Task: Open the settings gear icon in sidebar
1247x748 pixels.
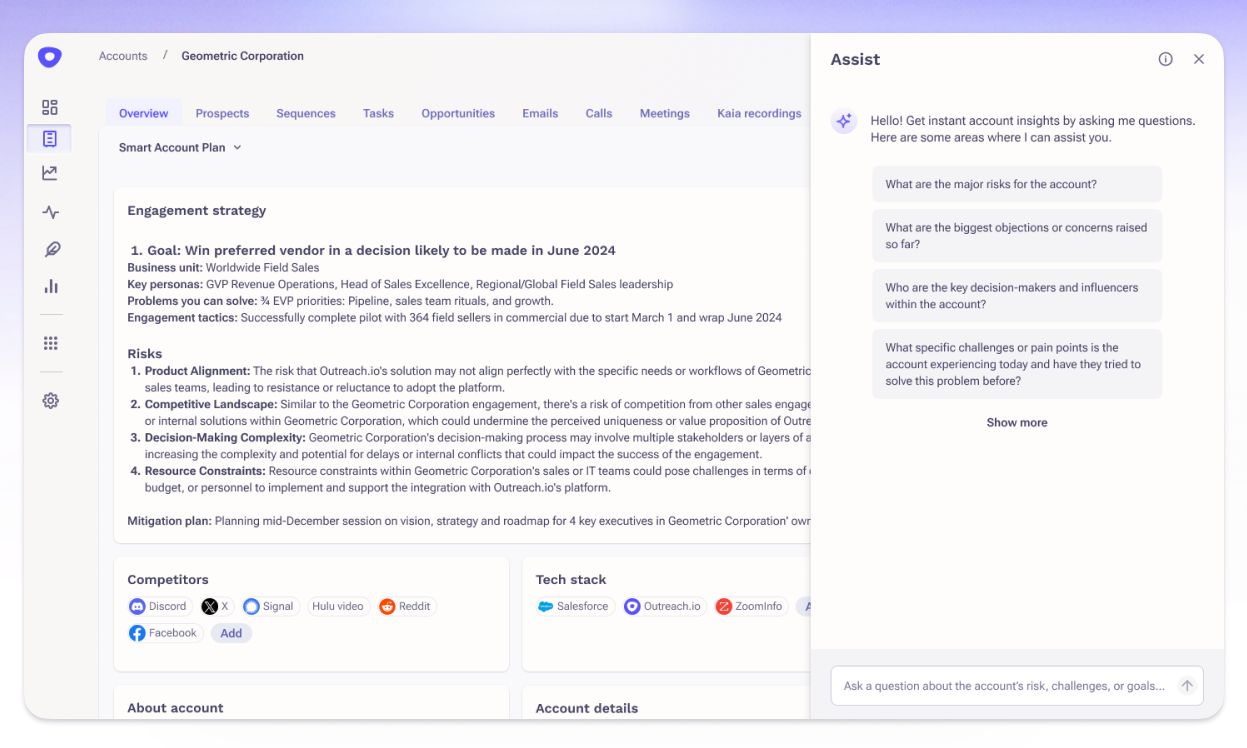Action: click(x=50, y=400)
